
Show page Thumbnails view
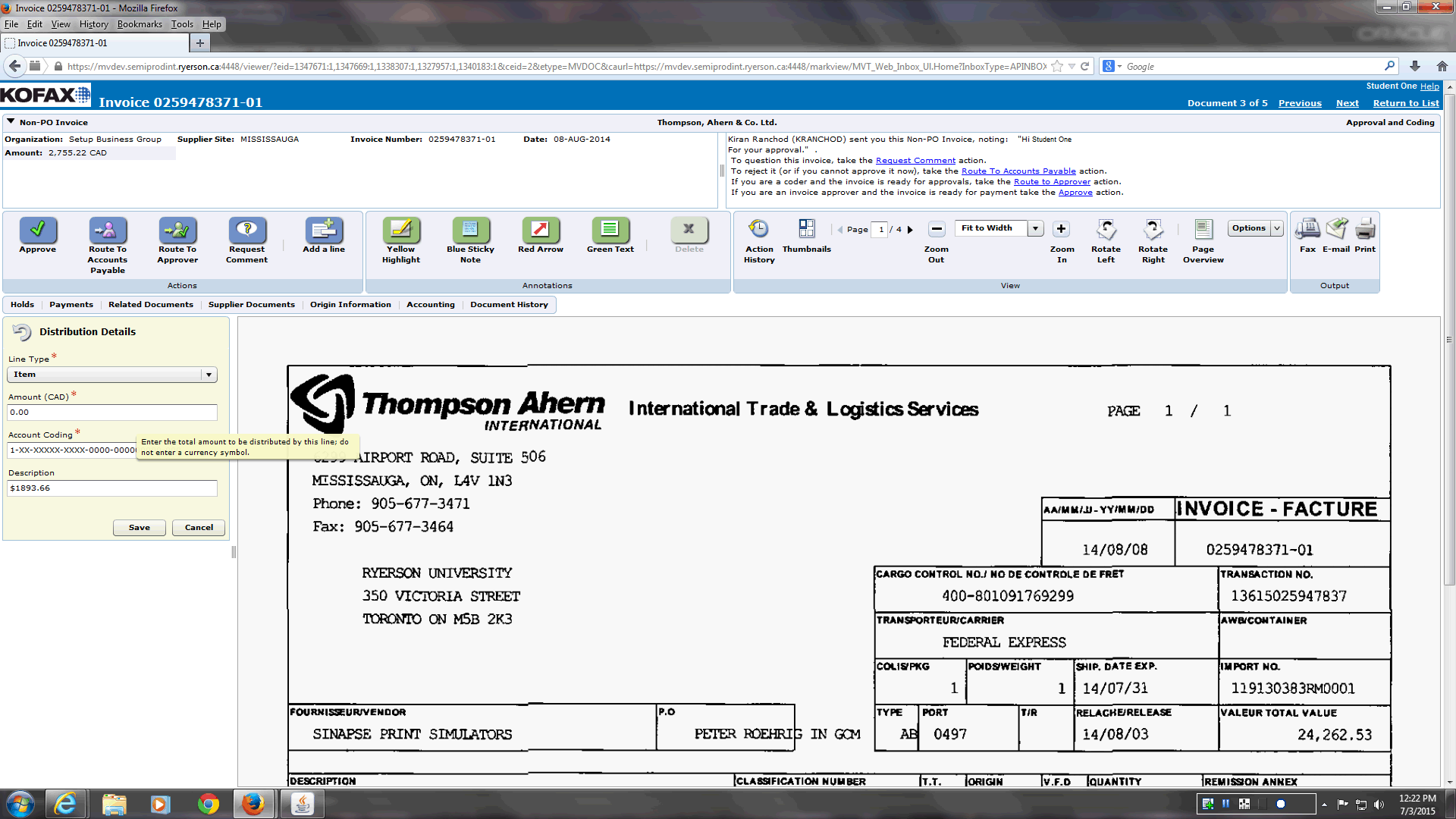pyautogui.click(x=806, y=229)
